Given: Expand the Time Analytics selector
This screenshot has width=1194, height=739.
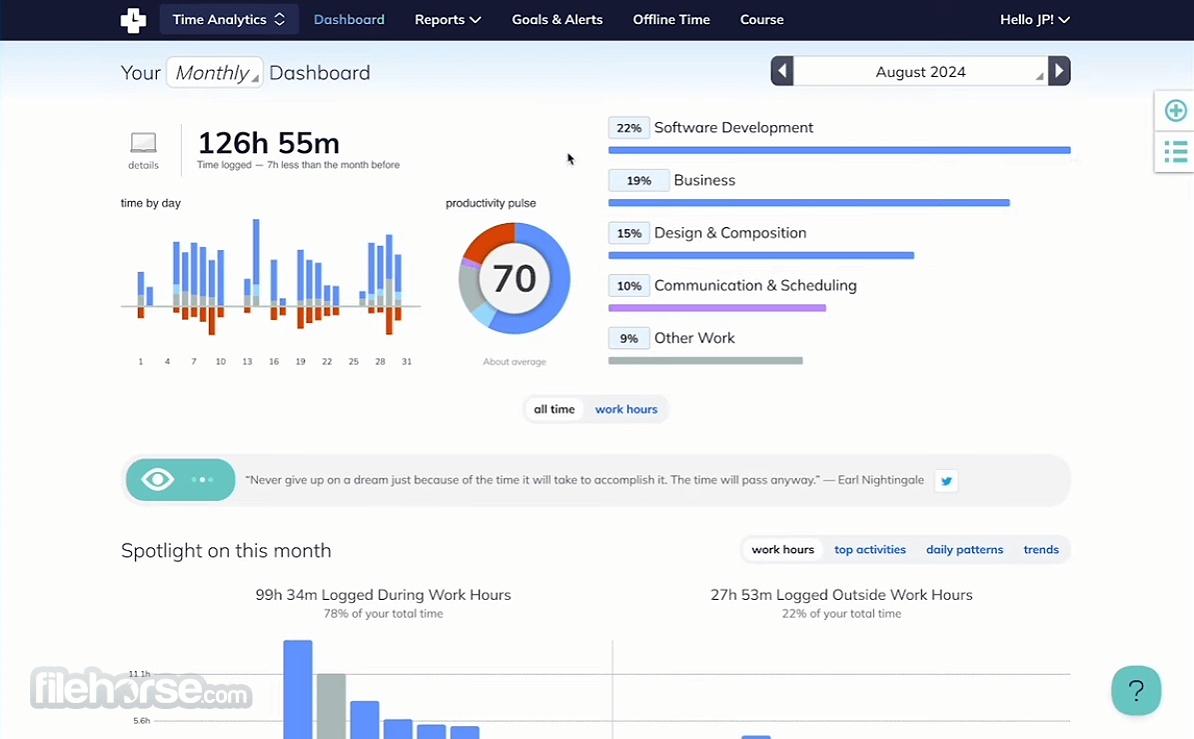Looking at the screenshot, I should [x=228, y=20].
